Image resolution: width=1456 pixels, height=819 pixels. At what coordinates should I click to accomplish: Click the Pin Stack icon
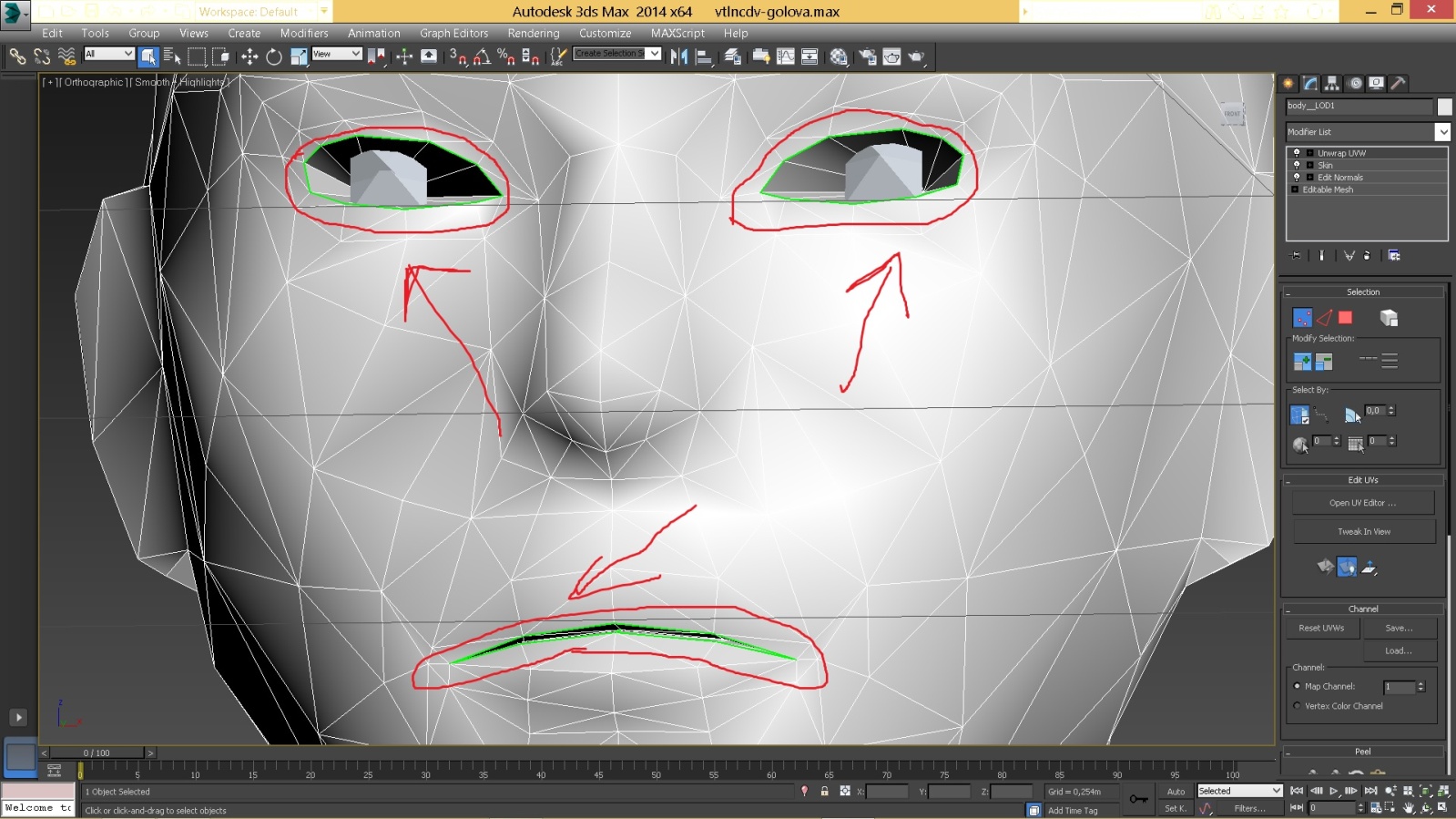[1297, 256]
